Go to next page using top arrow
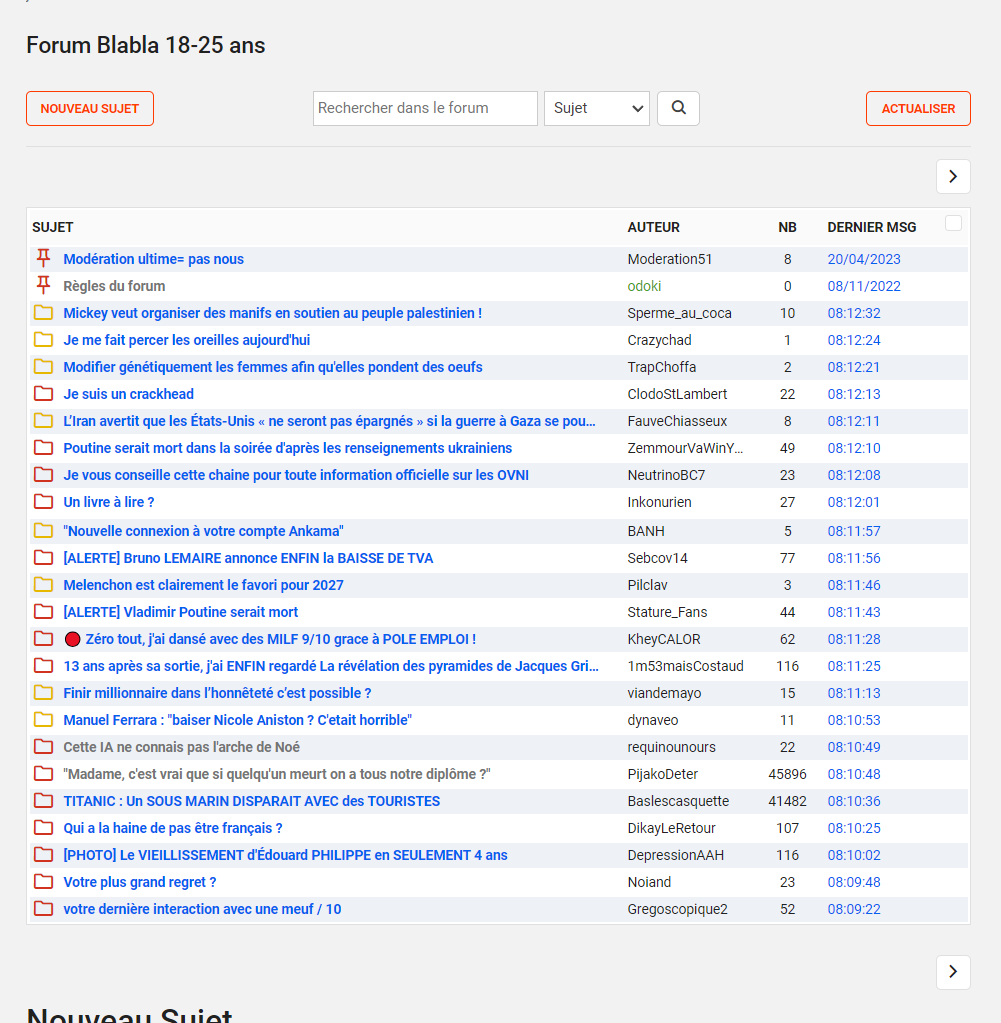Viewport: 1001px width, 1023px height. click(953, 177)
